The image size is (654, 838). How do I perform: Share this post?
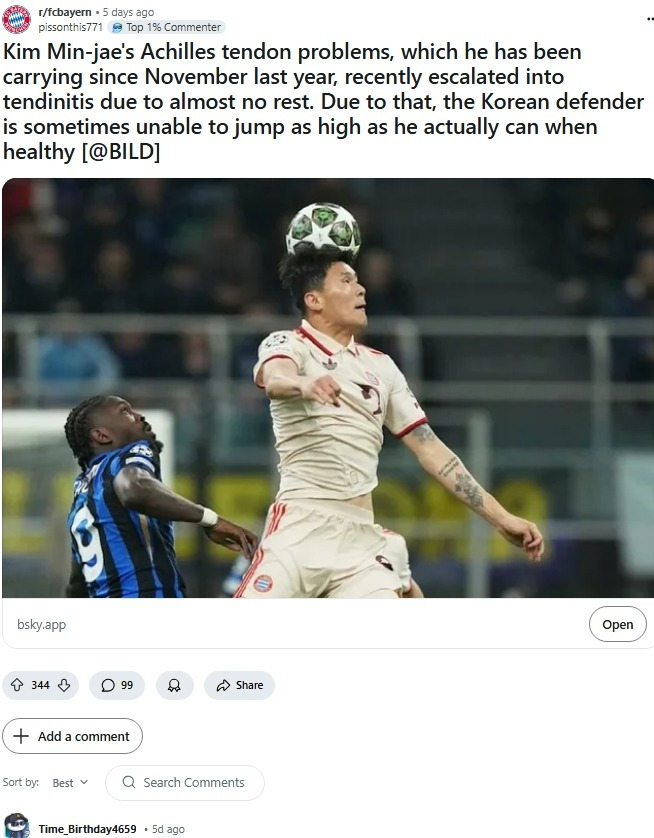[x=239, y=685]
